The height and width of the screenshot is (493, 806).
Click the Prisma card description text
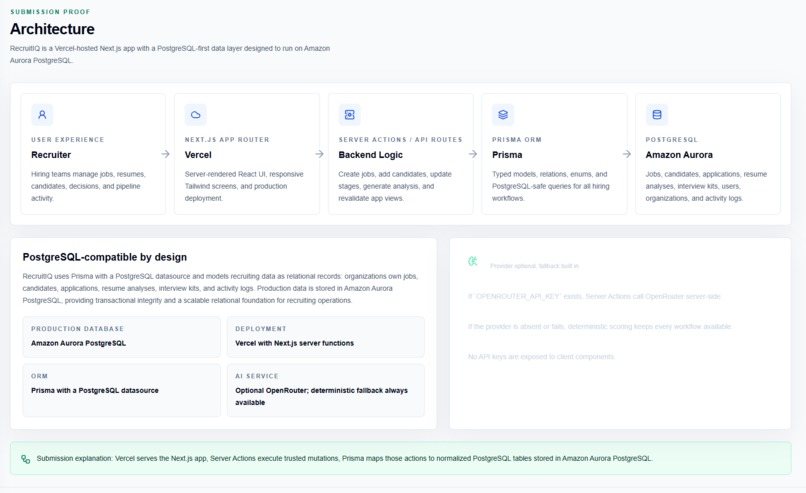[551, 186]
